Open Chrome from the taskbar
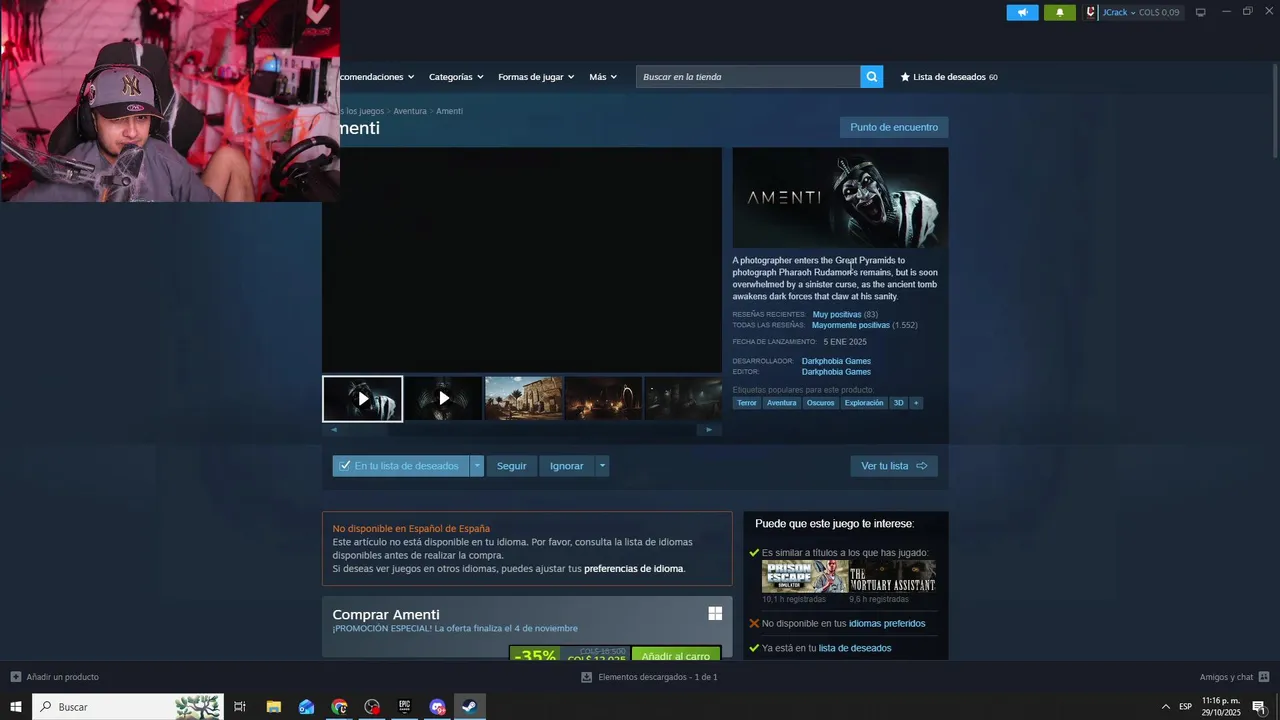This screenshot has height=720, width=1280. click(339, 707)
